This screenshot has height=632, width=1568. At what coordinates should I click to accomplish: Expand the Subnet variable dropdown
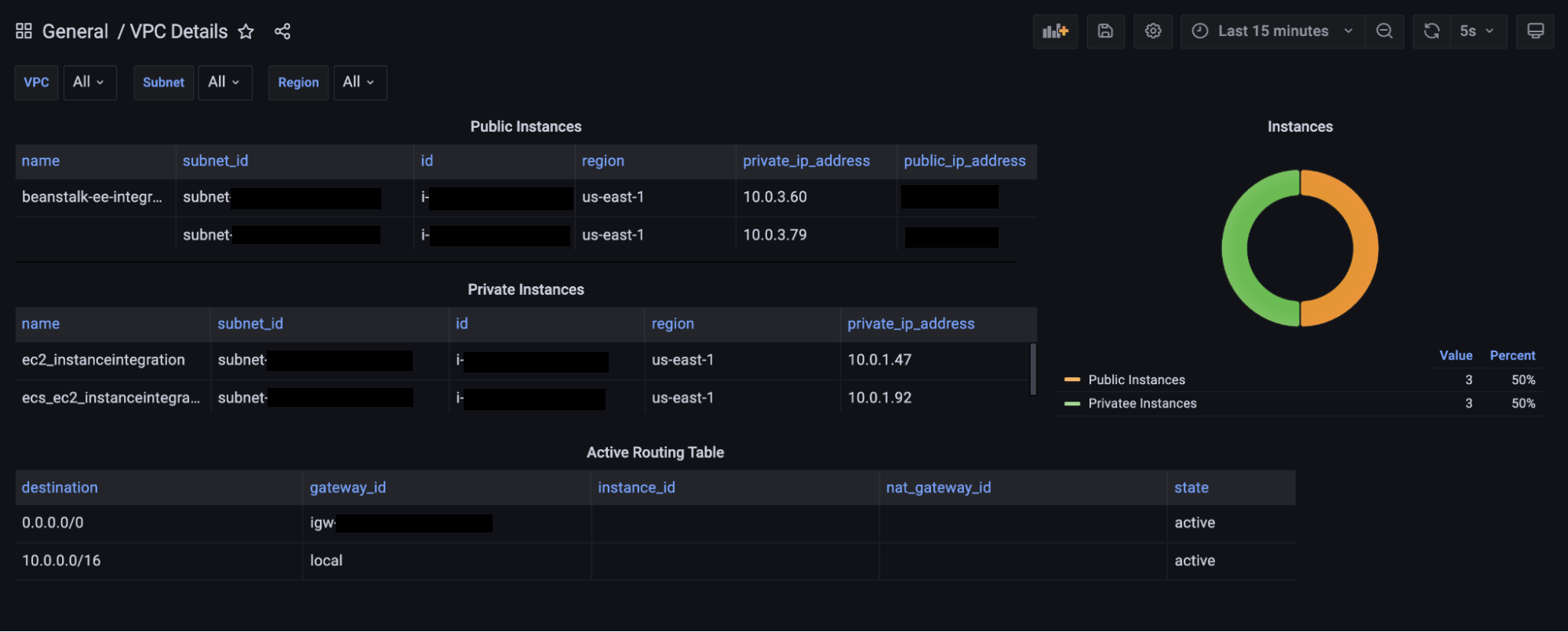pos(225,82)
